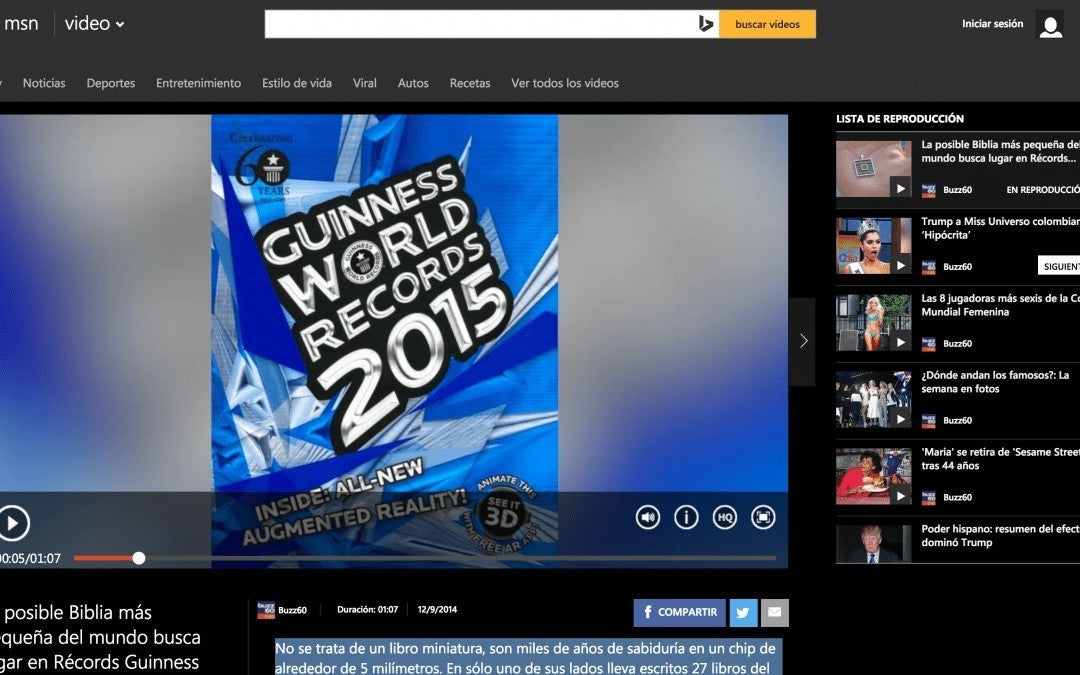Mute the video with the speaker icon
1080x675 pixels.
pos(648,517)
